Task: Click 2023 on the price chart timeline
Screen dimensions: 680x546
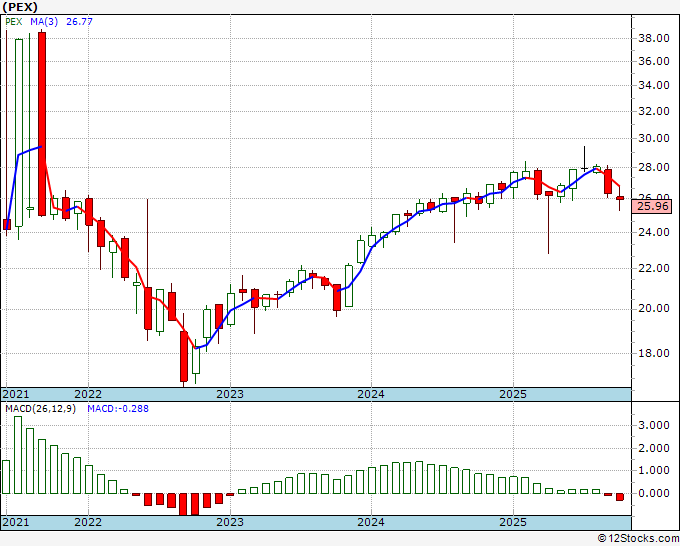Action: (x=230, y=394)
